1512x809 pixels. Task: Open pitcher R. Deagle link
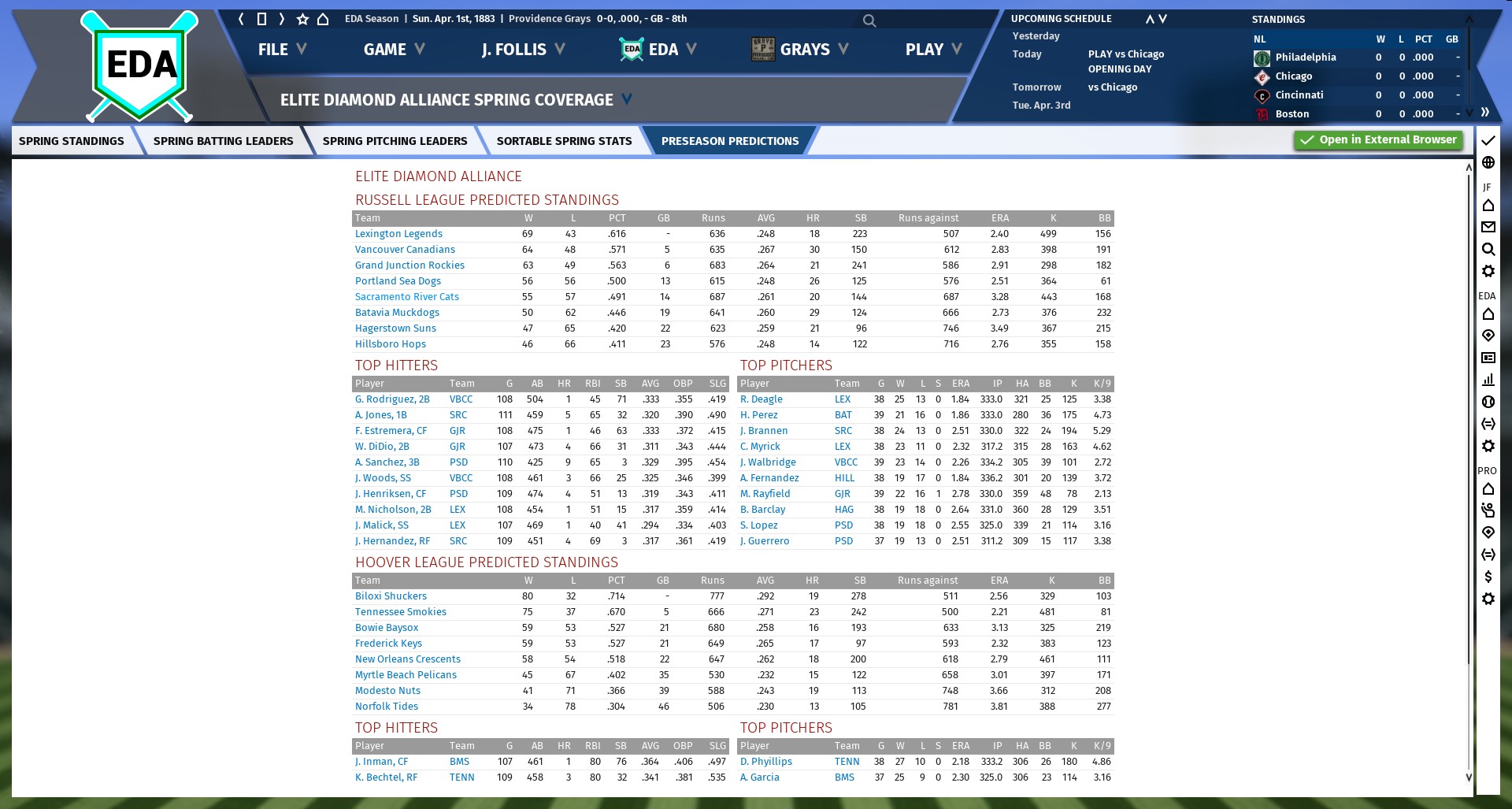click(762, 399)
